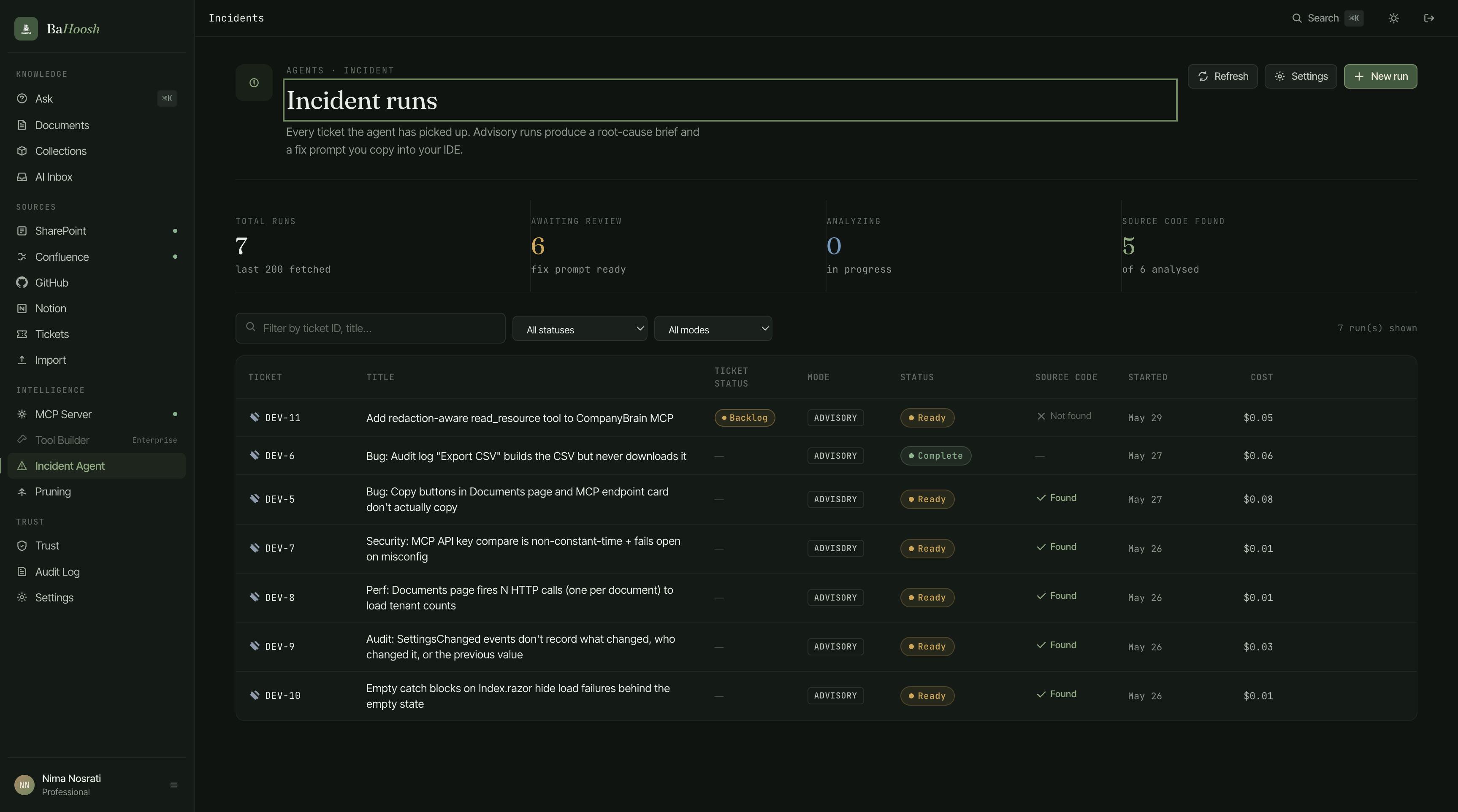Click the Awaiting Review count 6
This screenshot has height=812, width=1458.
point(538,246)
